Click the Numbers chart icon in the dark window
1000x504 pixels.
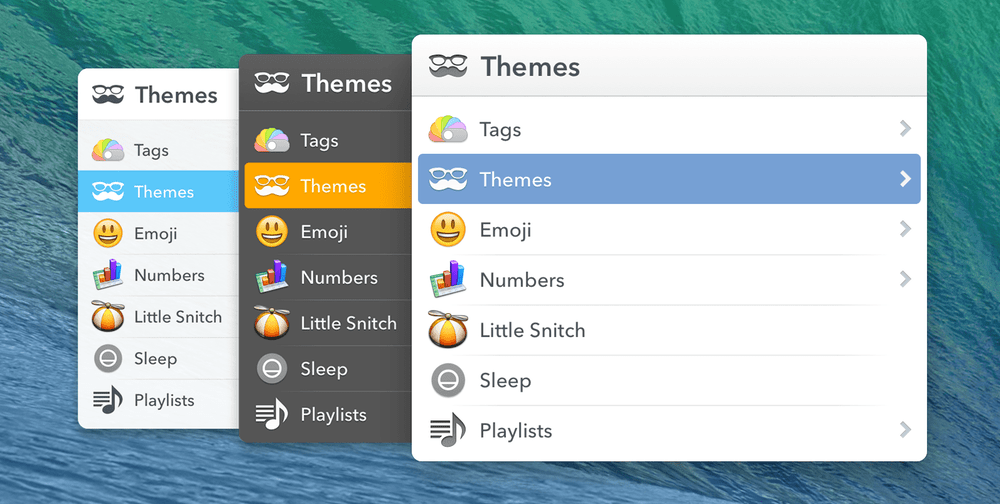pyautogui.click(x=272, y=277)
